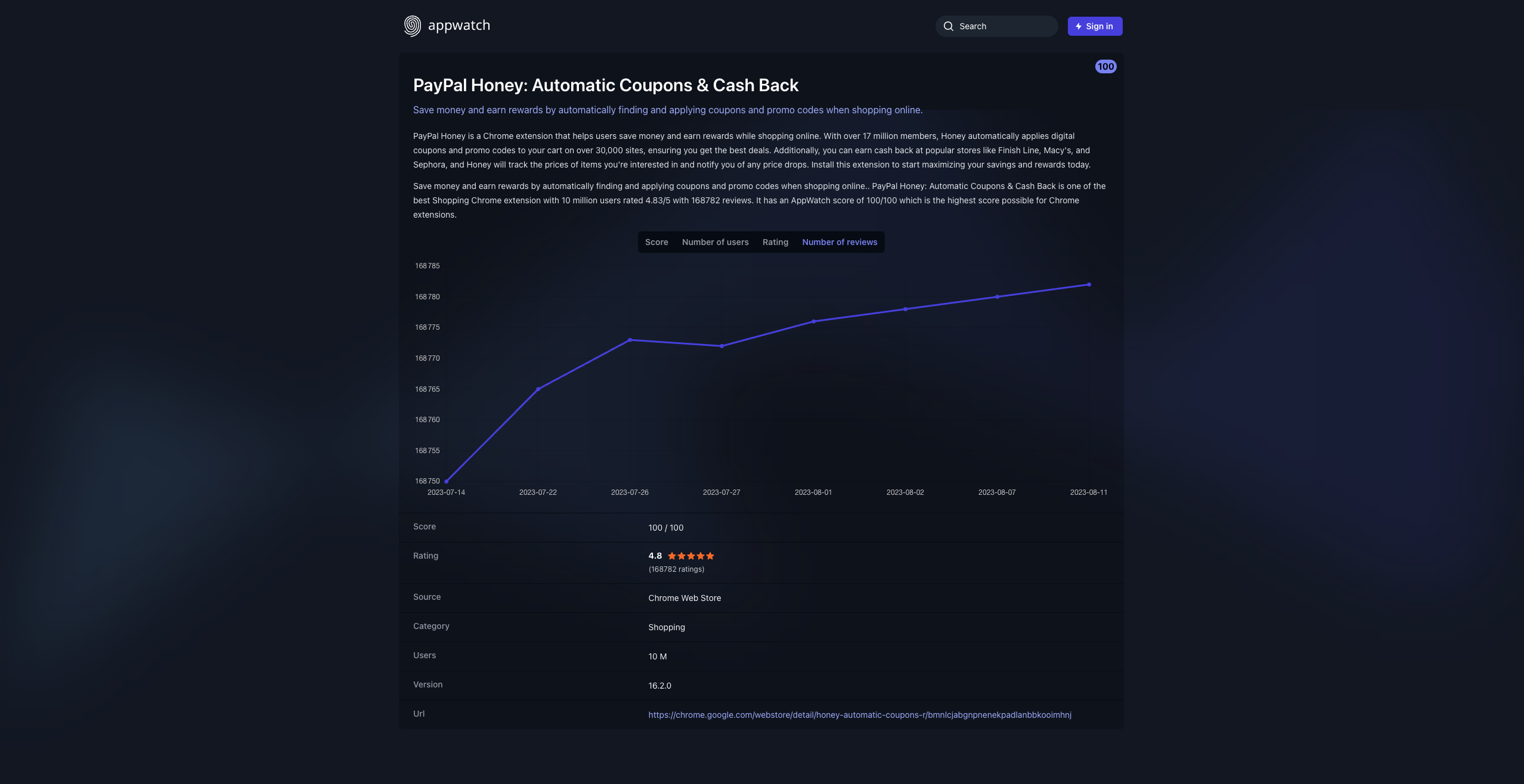The image size is (1524, 784).
Task: Click the 2023-08-02 chart data point
Action: coord(906,309)
